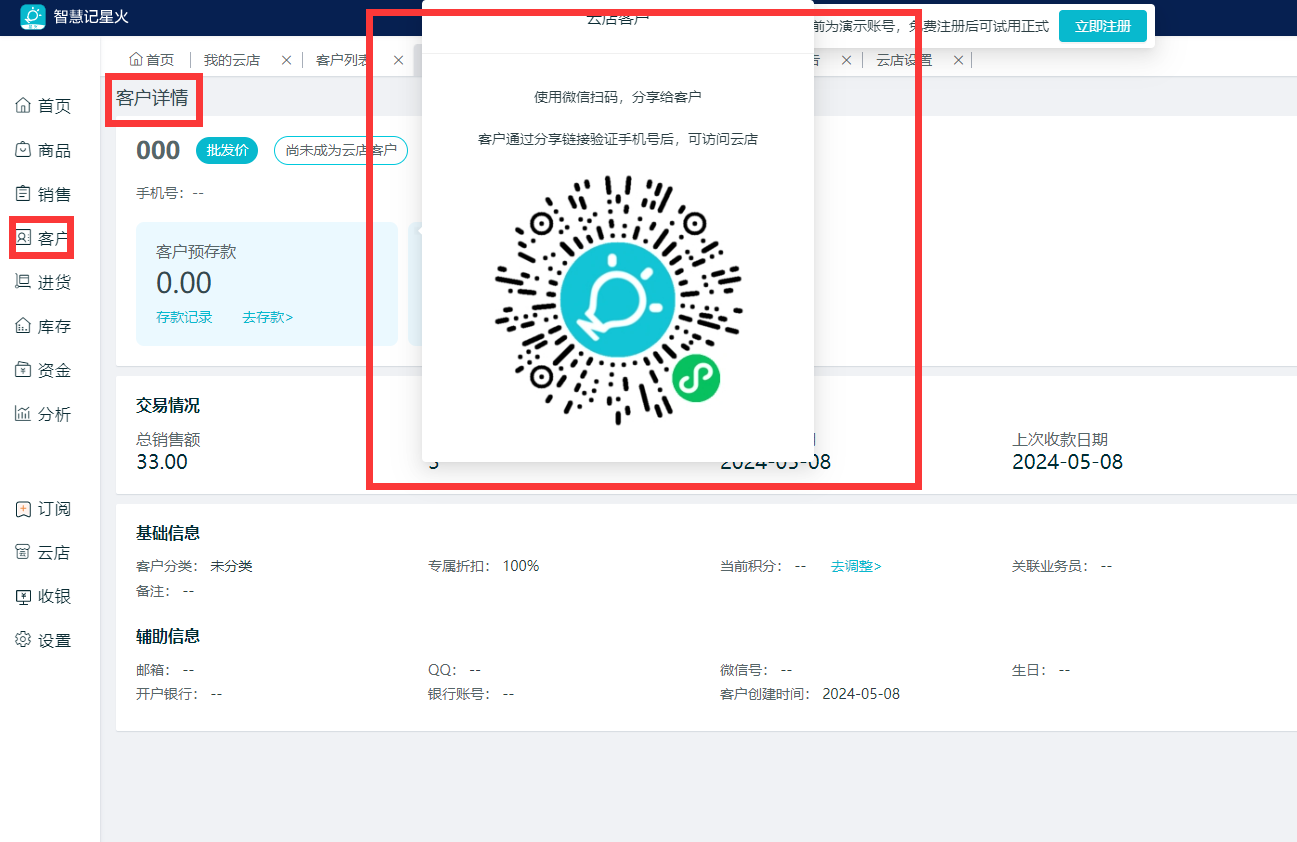This screenshot has width=1297, height=842.
Task: Go to 资金 in the sidebar
Action: click(44, 370)
